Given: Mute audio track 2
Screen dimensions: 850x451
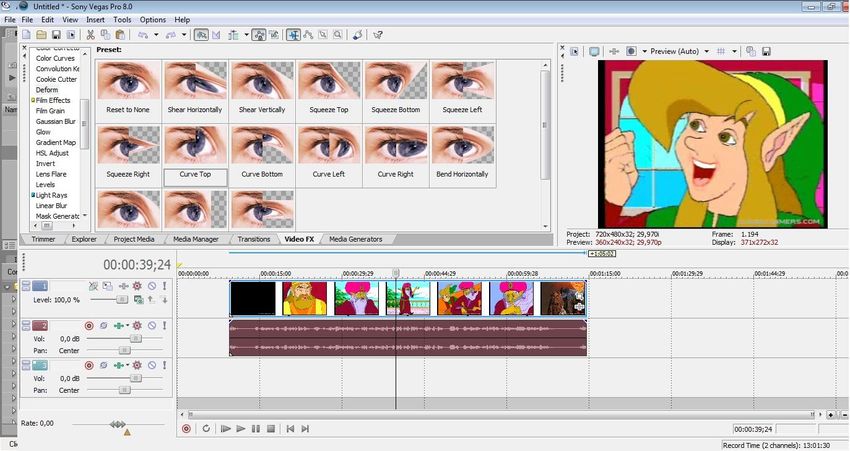Looking at the screenshot, I should [152, 325].
